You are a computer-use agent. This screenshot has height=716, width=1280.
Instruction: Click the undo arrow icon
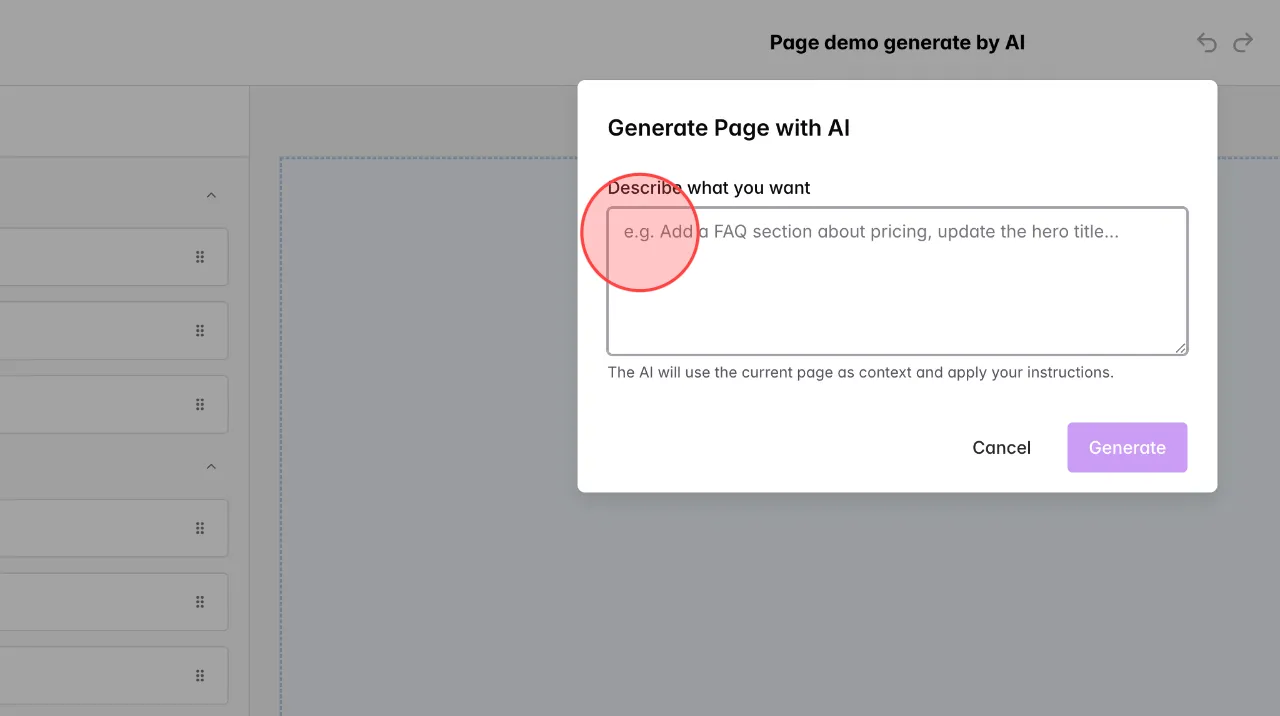pos(1207,43)
